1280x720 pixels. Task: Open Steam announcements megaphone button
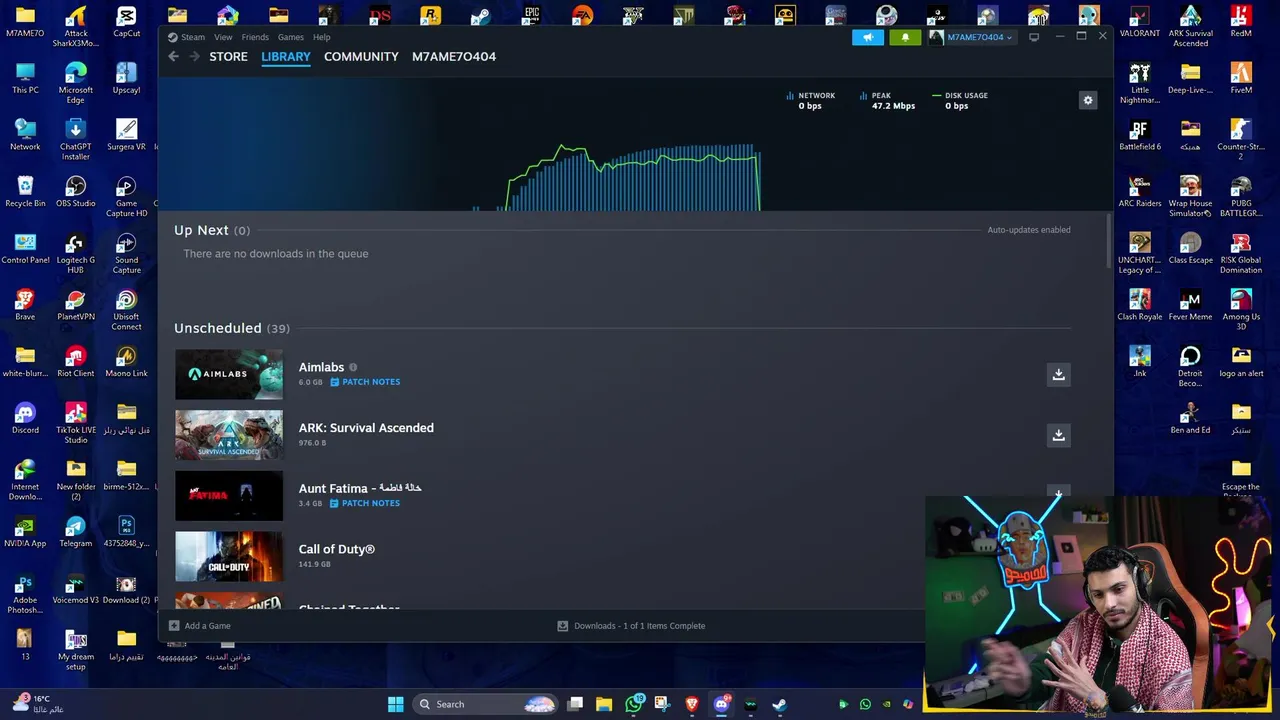pos(868,37)
